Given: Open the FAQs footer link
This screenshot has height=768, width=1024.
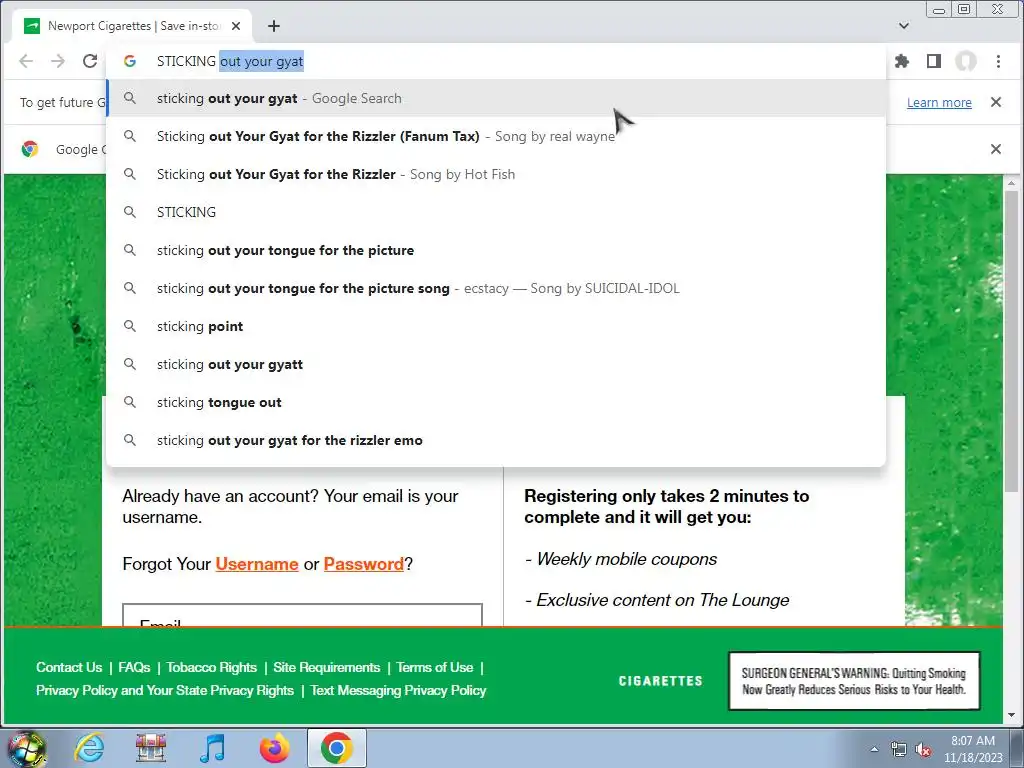Looking at the screenshot, I should [135, 667].
